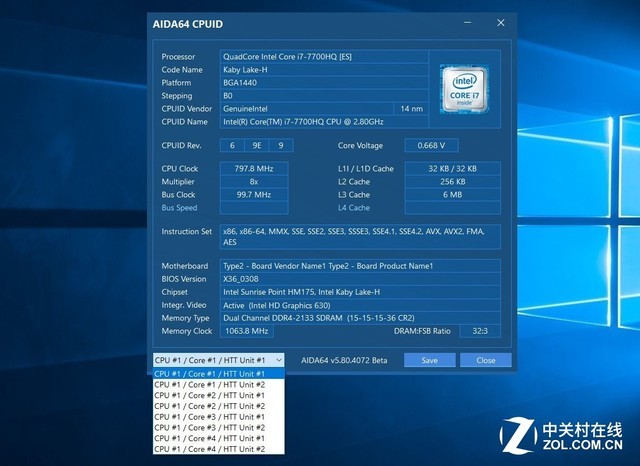Click the Memory Type value Dual Channel DDR4-2133
Screen dimensions: 640x466
click(x=360, y=318)
